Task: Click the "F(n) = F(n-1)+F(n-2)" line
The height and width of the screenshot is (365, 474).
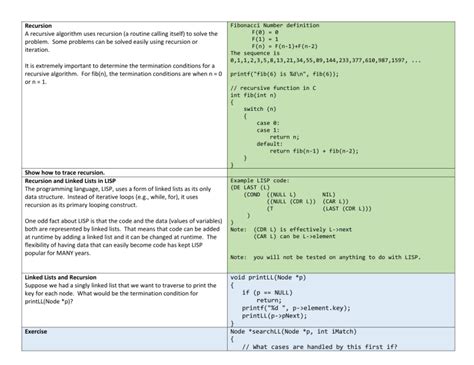Action: pos(284,46)
